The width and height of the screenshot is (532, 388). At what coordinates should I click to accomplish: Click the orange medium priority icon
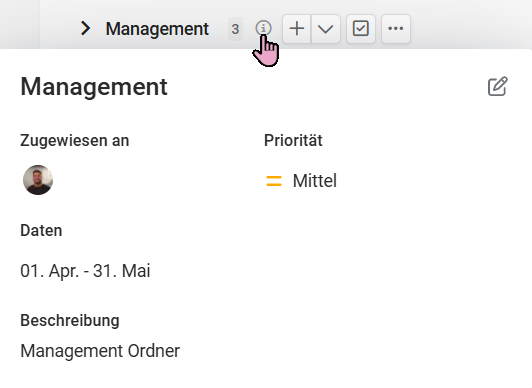(274, 181)
